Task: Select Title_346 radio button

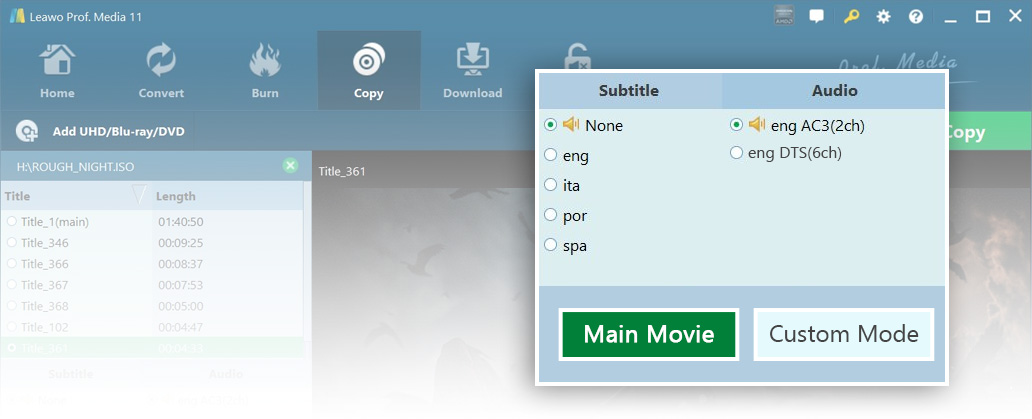Action: tap(11, 243)
